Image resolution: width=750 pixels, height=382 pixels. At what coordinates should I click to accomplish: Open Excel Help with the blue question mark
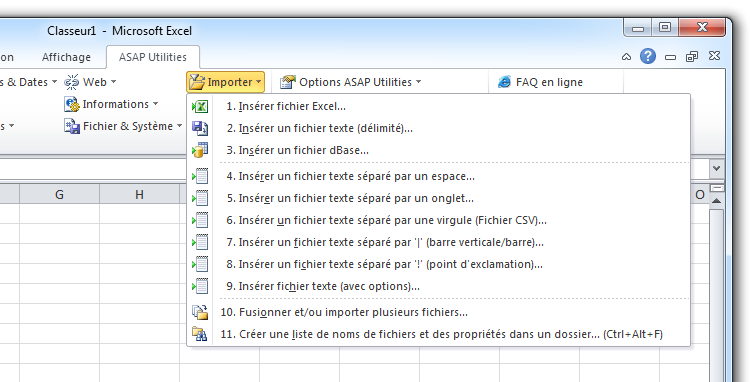tap(648, 56)
